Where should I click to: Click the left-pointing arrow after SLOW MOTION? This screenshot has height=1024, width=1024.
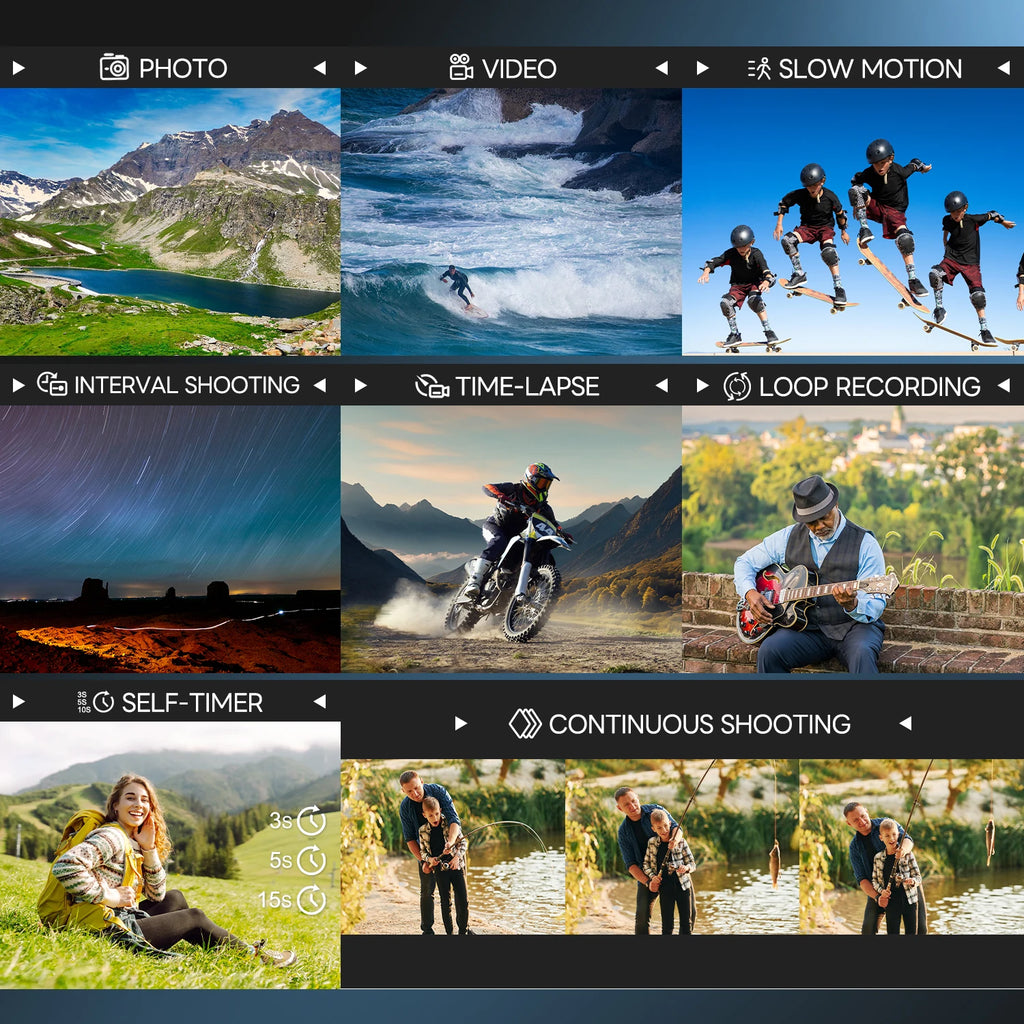(x=1004, y=67)
